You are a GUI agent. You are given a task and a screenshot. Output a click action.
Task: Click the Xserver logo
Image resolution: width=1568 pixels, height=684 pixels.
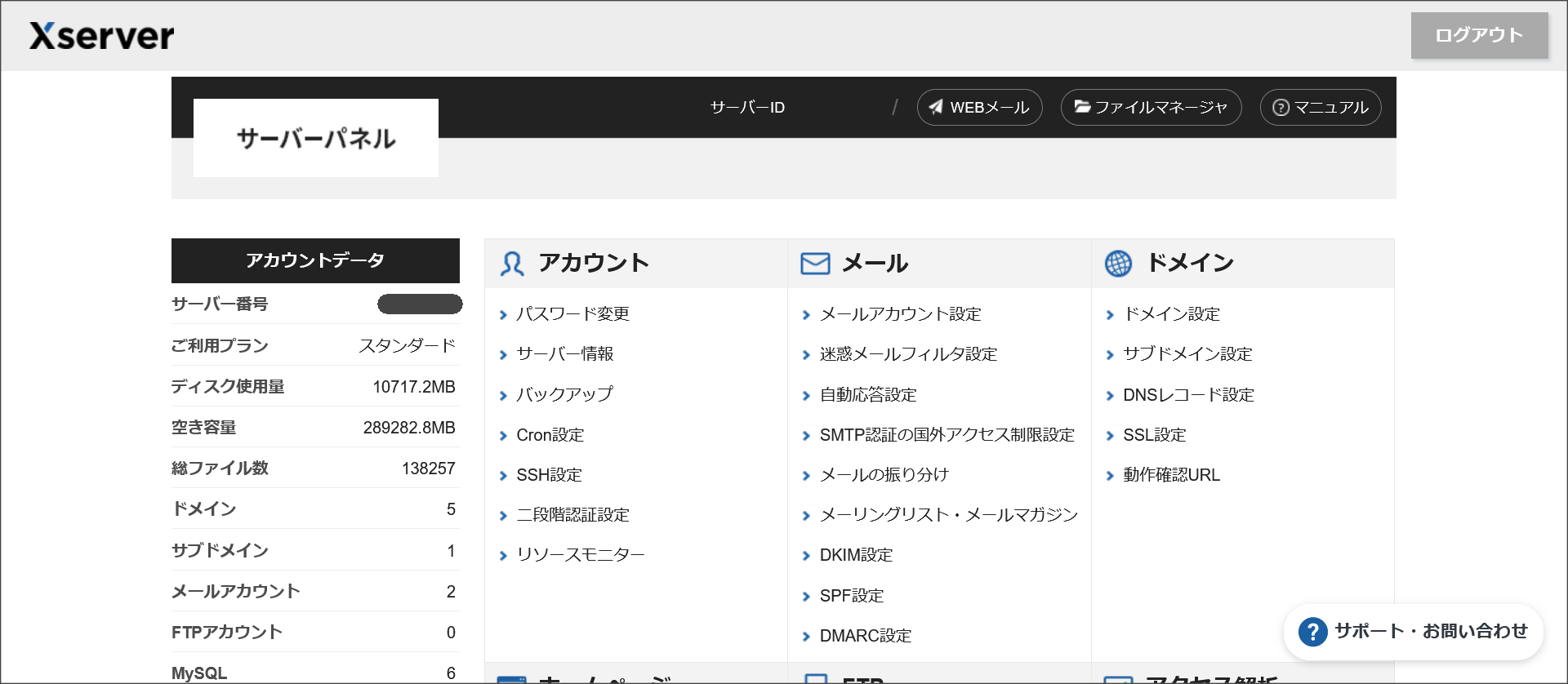[102, 36]
